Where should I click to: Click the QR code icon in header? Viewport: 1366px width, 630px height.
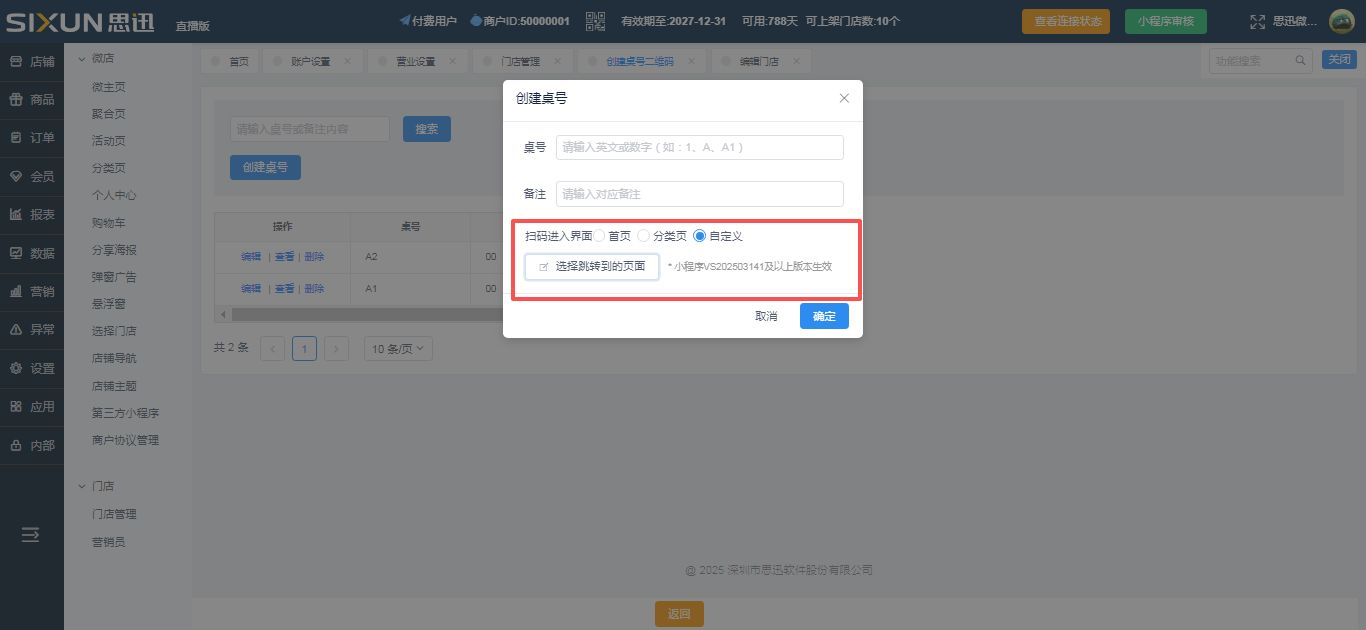(596, 21)
